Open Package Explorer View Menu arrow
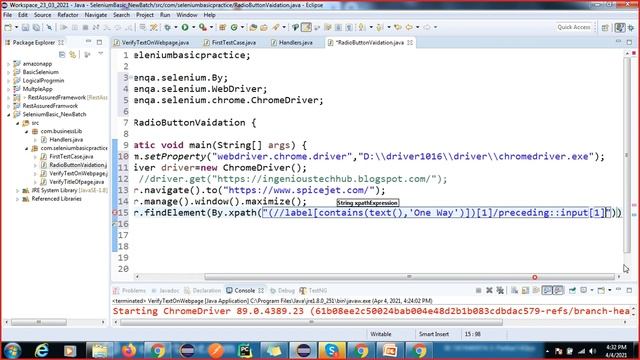Image resolution: width=640 pixels, height=360 pixels. pyautogui.click(x=100, y=54)
